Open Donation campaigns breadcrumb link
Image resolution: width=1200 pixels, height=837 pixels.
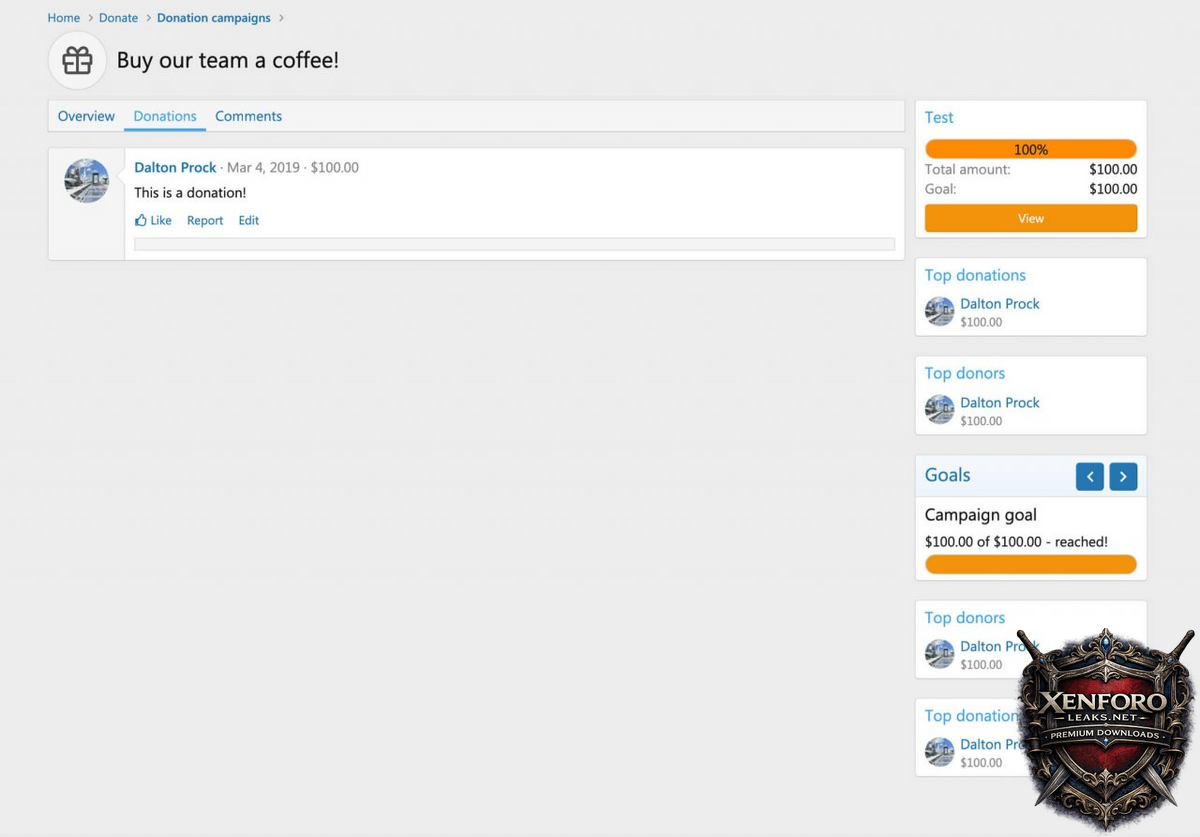pos(214,18)
